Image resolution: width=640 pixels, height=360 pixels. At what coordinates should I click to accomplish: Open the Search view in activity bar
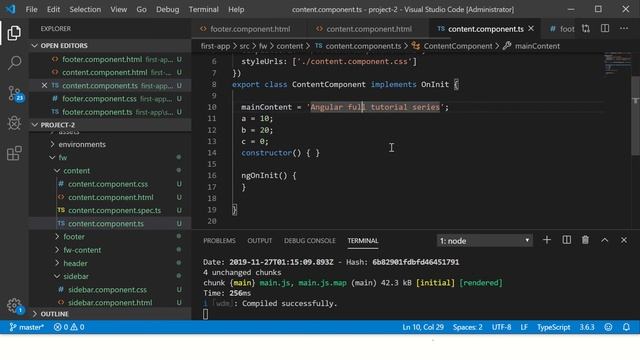point(14,63)
